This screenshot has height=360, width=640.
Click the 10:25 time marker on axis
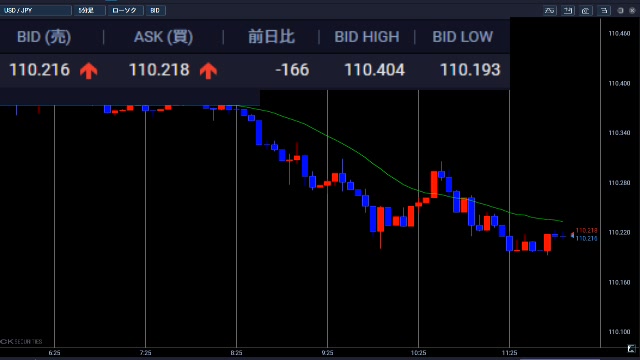[x=418, y=353]
